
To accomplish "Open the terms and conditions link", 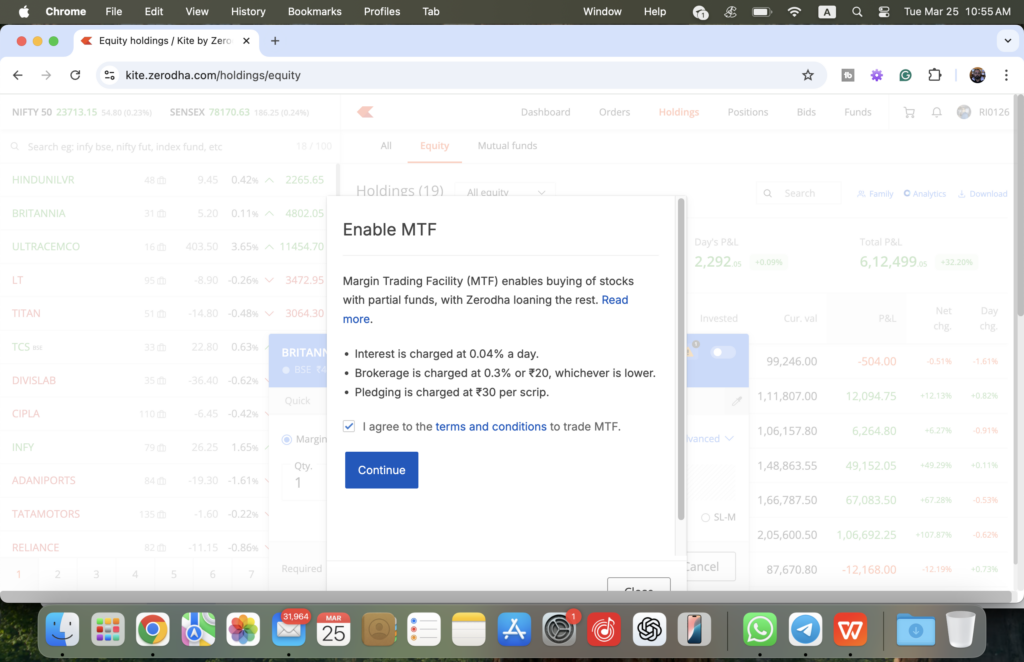I will point(490,426).
